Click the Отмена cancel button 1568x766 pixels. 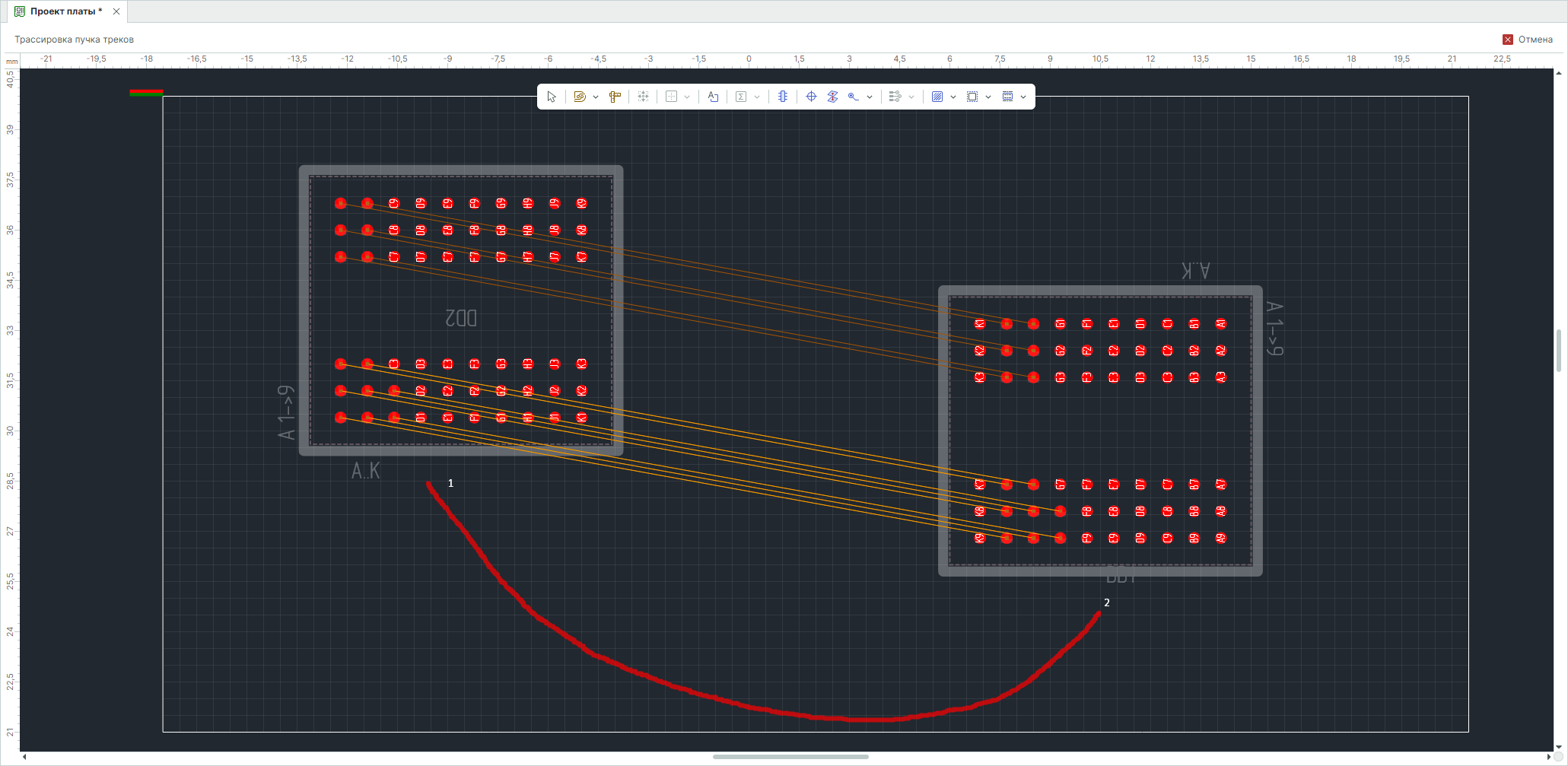[1528, 40]
